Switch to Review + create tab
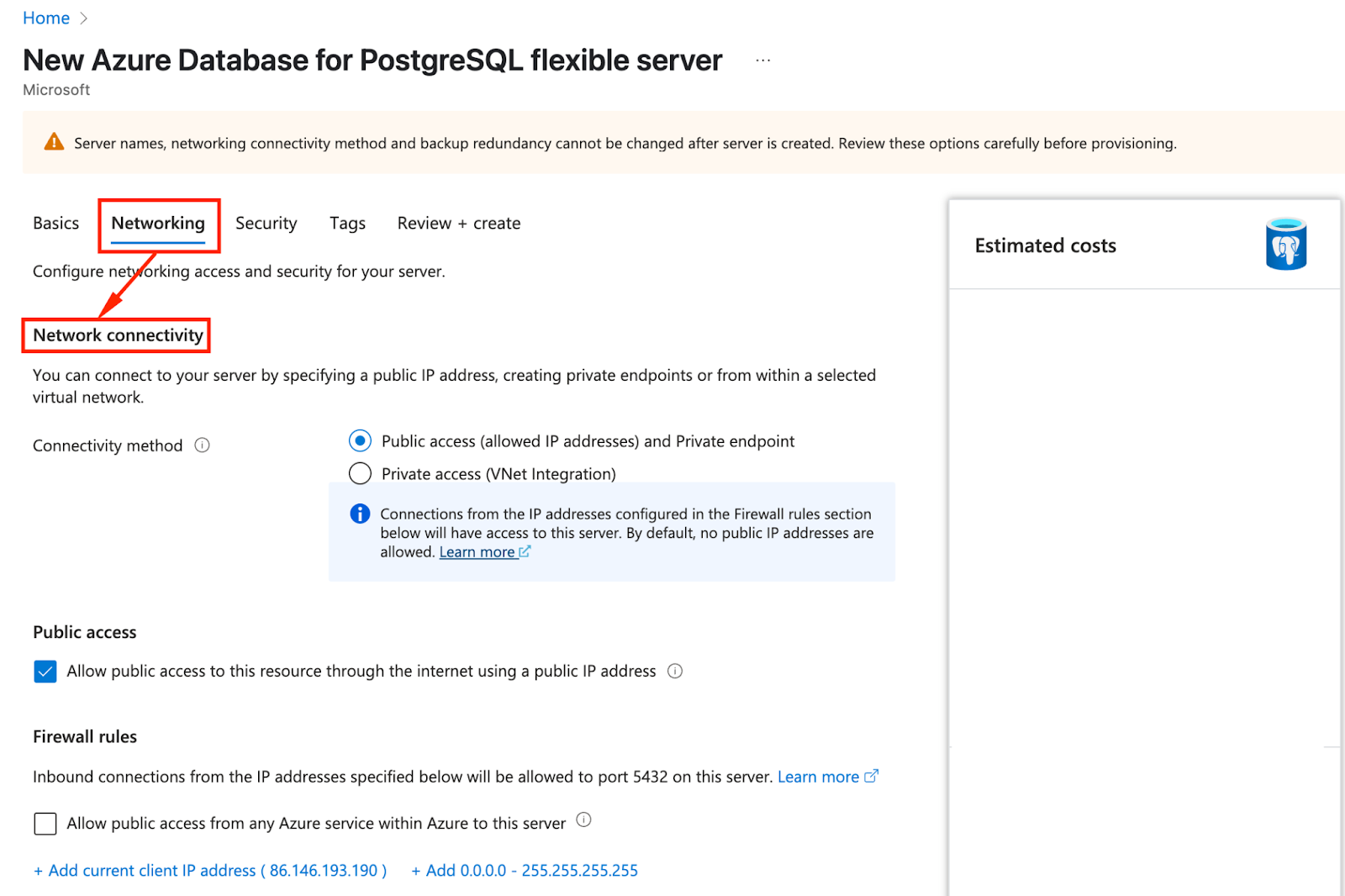 (x=459, y=224)
